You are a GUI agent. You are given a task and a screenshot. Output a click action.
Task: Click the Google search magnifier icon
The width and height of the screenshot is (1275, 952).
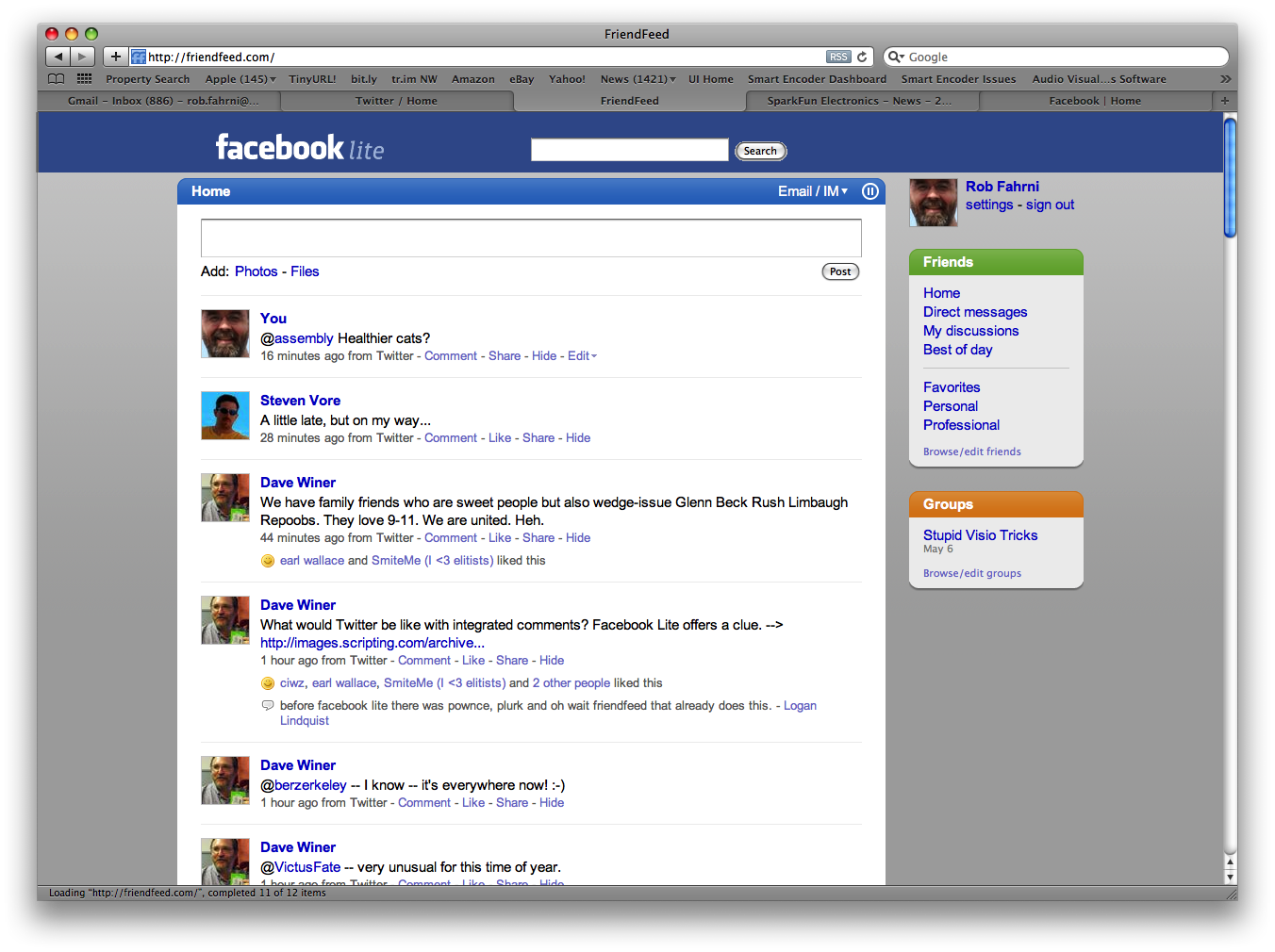(x=896, y=57)
